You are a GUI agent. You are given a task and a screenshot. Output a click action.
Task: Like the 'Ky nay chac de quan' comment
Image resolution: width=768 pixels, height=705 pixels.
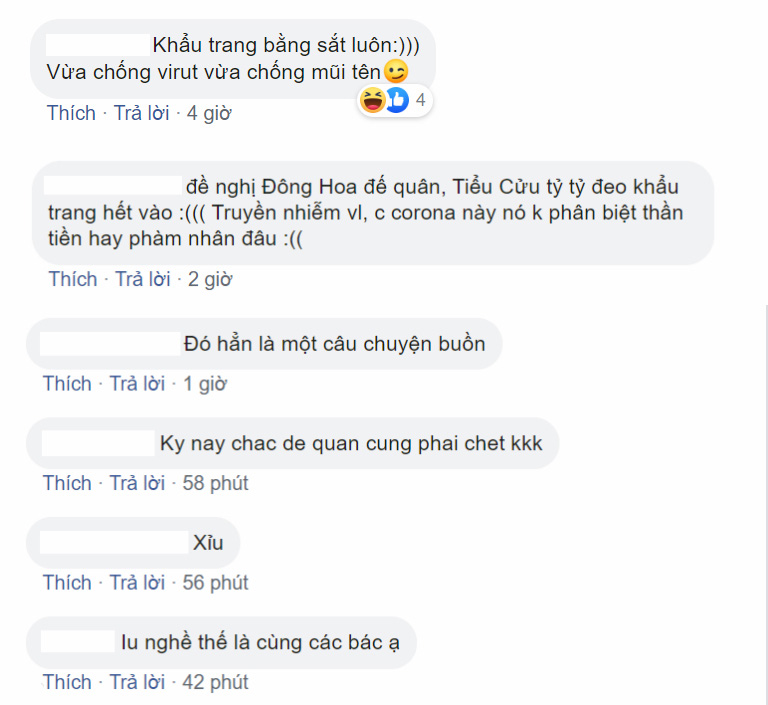point(67,483)
